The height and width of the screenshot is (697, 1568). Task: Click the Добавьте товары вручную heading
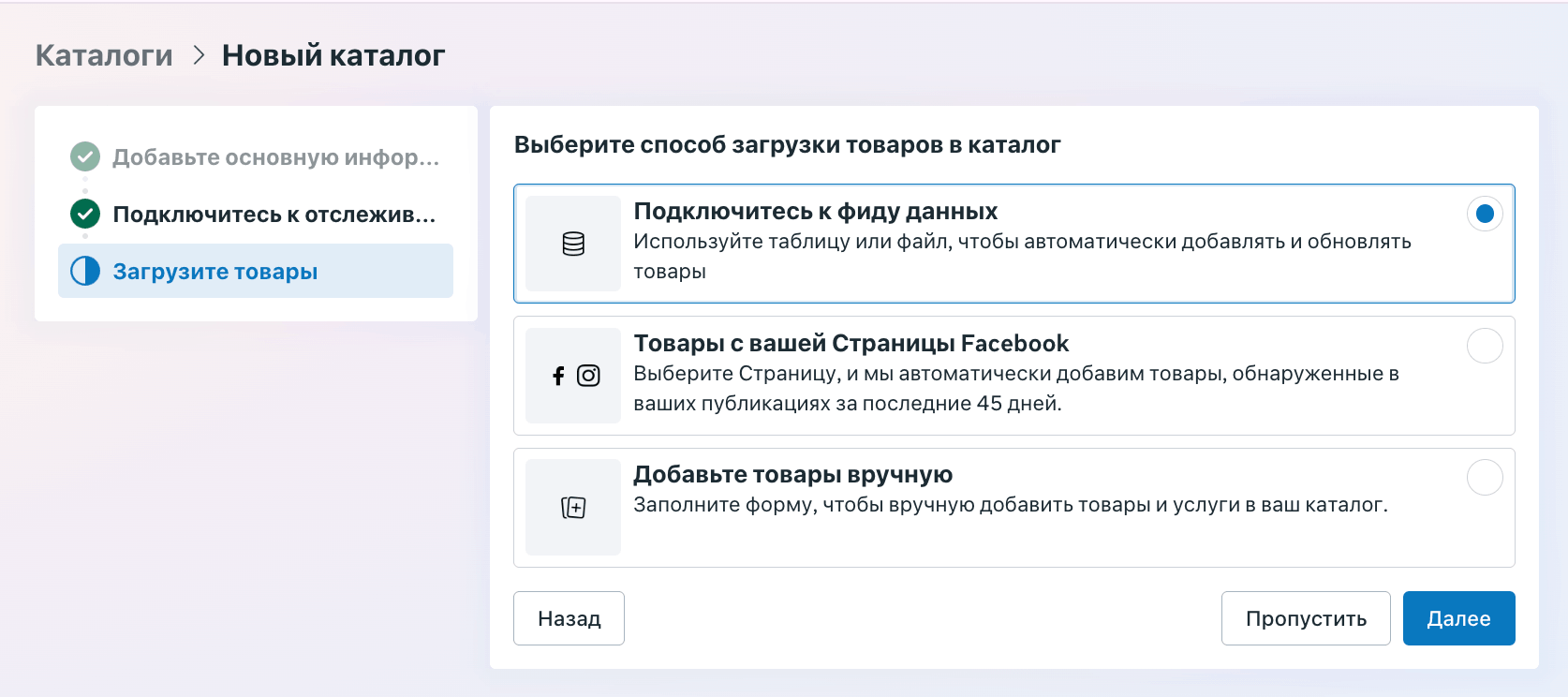[x=793, y=474]
